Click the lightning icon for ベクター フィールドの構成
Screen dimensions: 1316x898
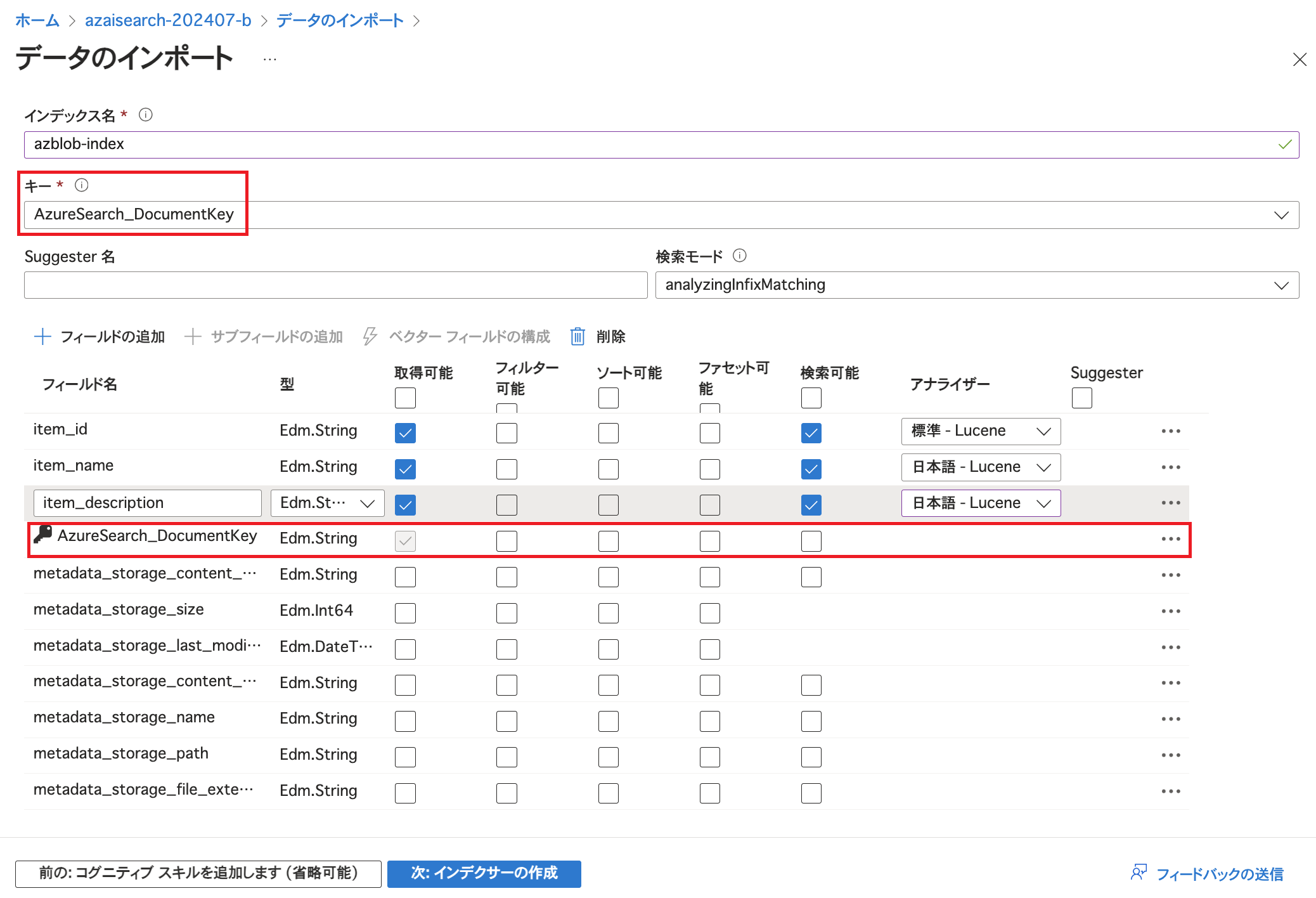pyautogui.click(x=370, y=336)
